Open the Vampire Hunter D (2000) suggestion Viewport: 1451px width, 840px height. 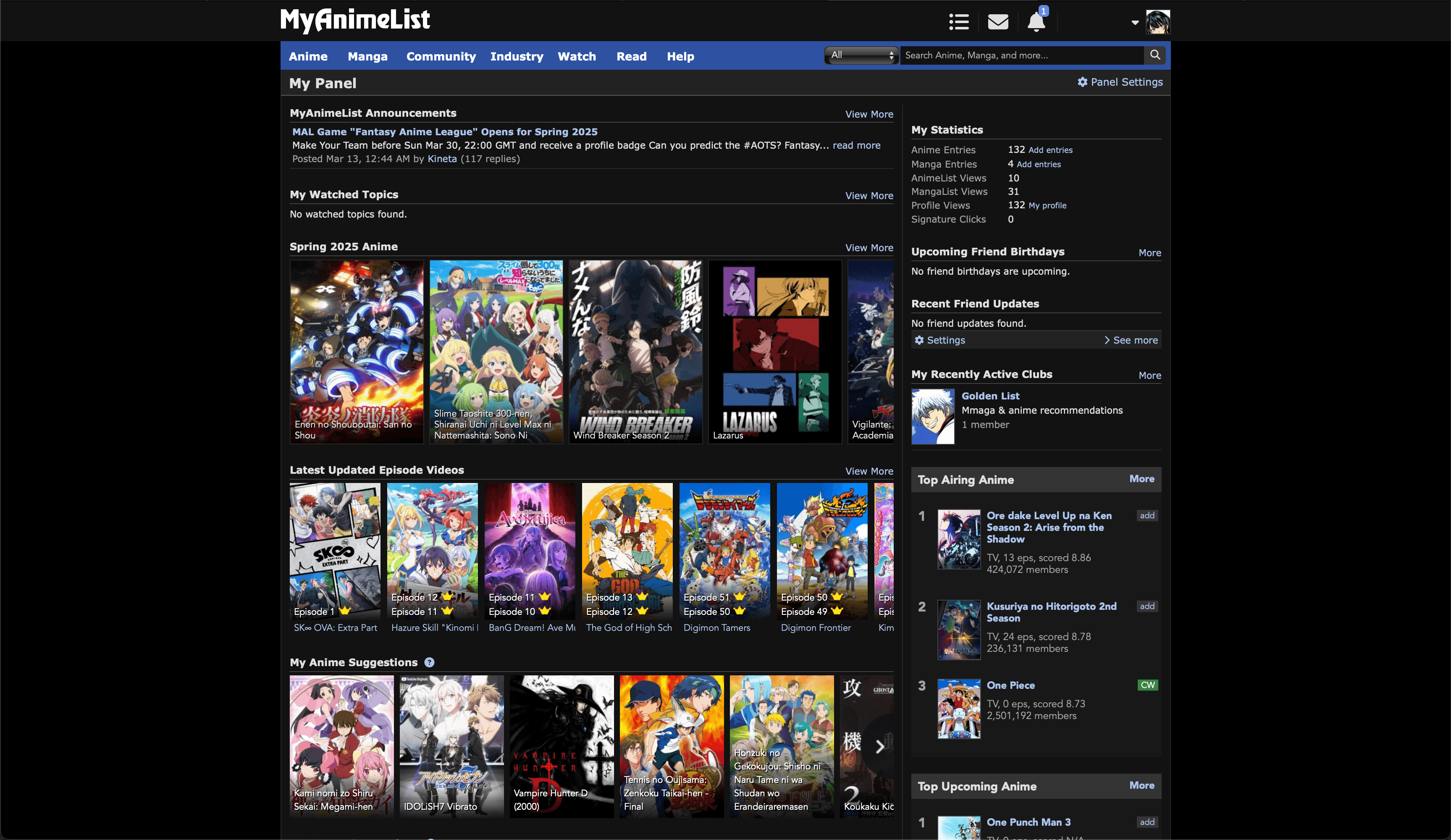(x=562, y=747)
